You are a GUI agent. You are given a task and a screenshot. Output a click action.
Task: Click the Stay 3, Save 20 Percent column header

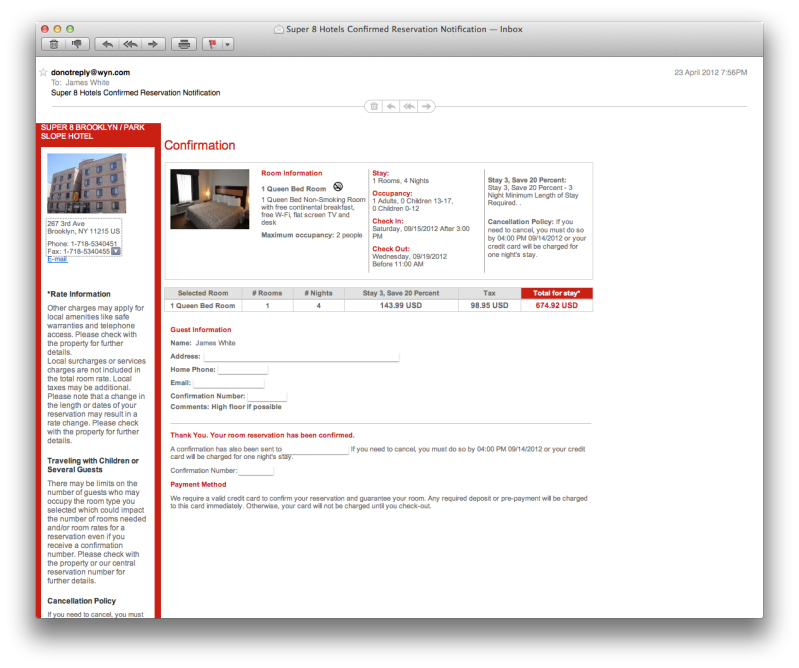tap(401, 293)
